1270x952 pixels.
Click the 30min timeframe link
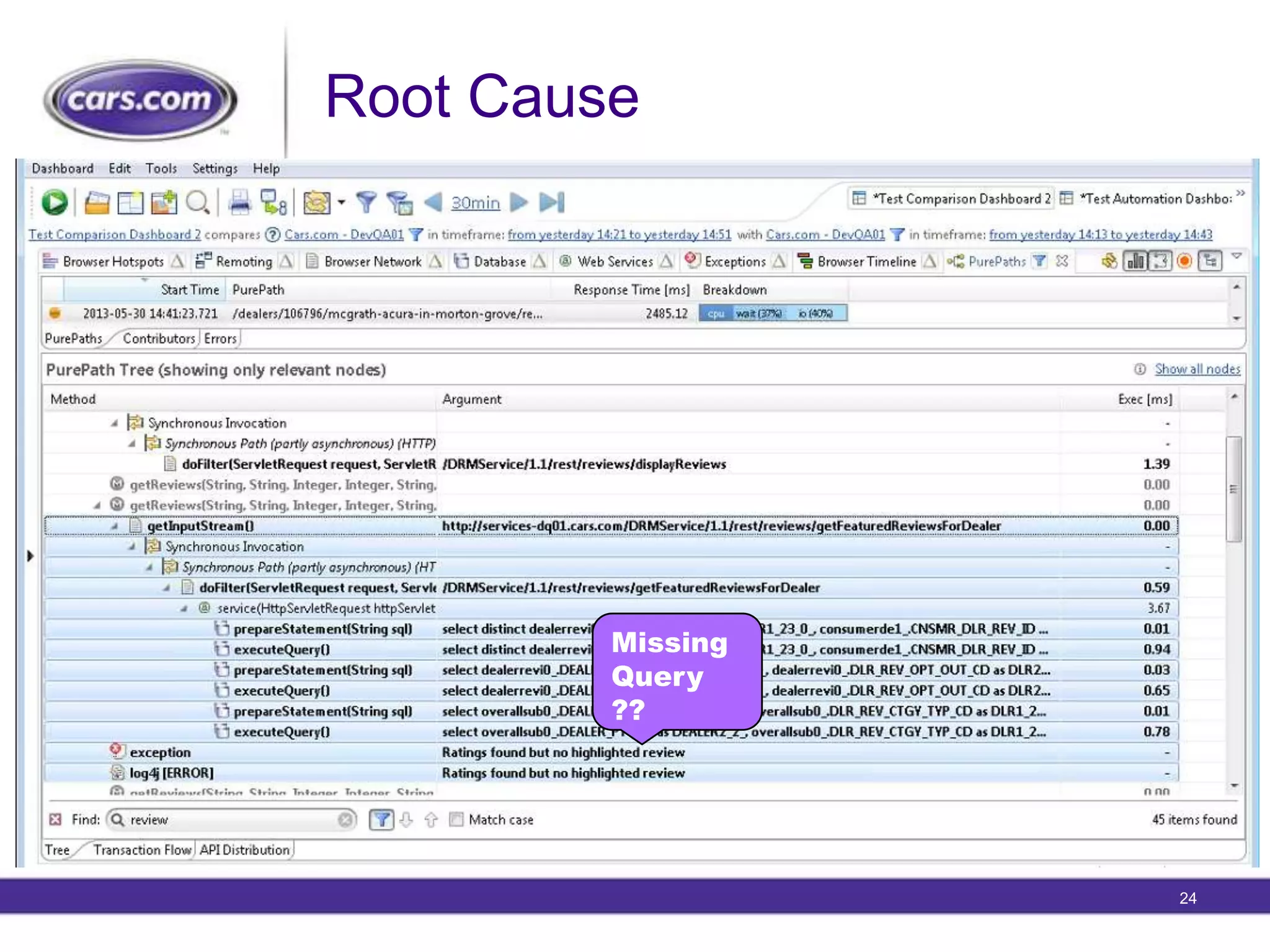[476, 203]
